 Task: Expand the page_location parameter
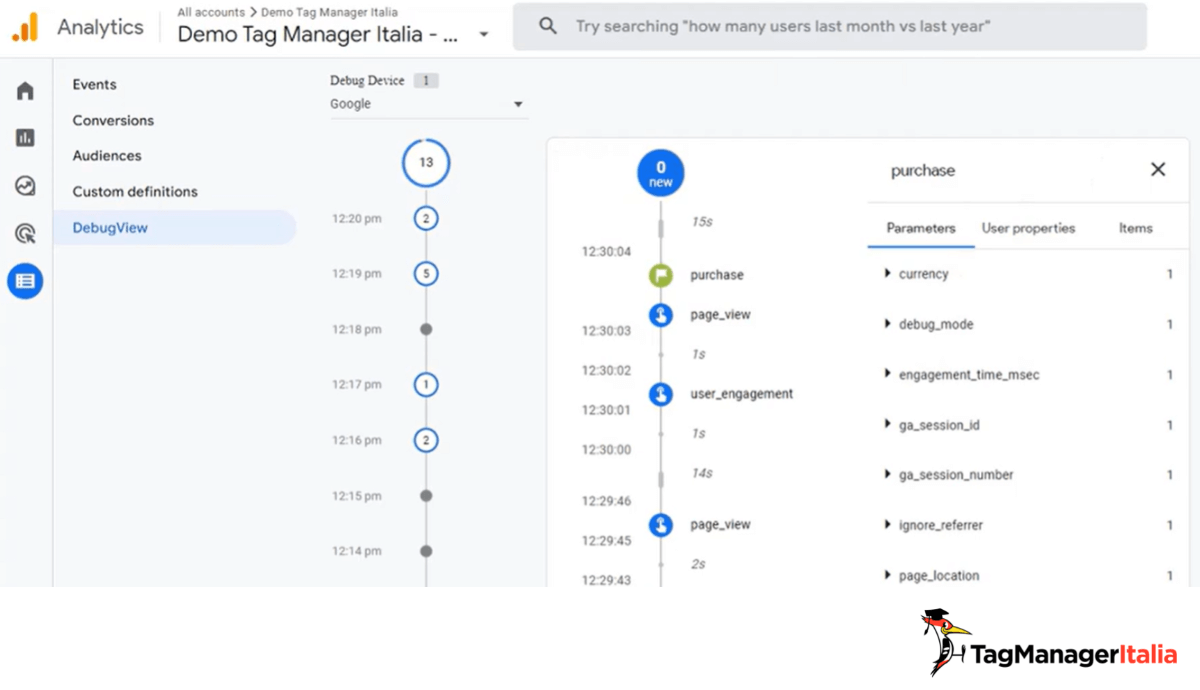tap(888, 576)
